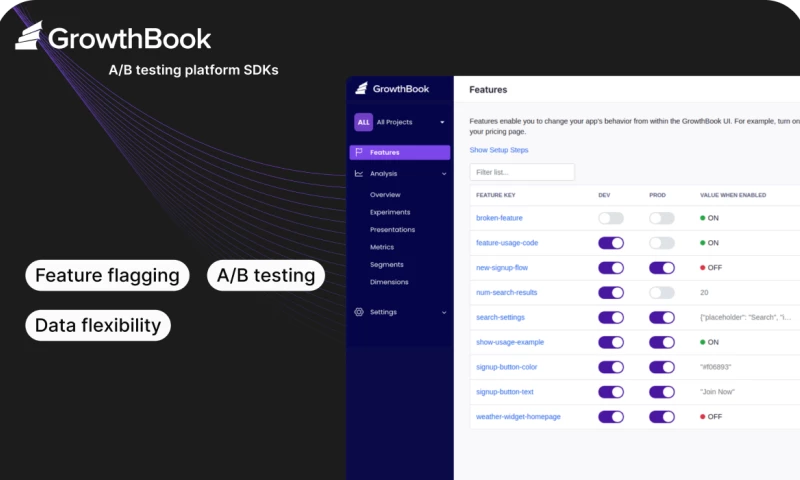Viewport: 800px width, 480px height.
Task: Toggle DEV switch for weather-widget-homepage
Action: click(611, 417)
